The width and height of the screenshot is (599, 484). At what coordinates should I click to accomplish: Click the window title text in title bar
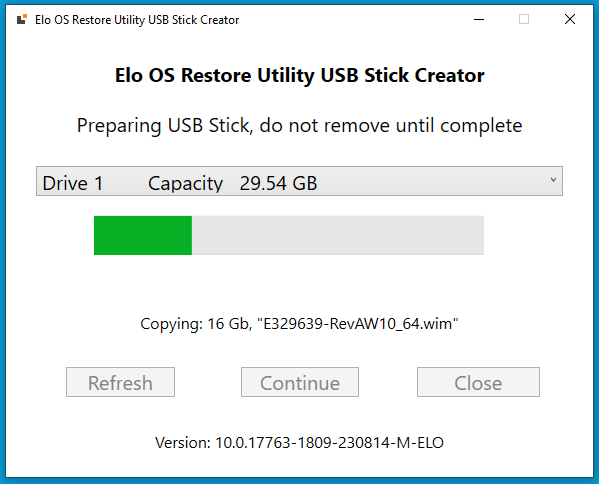[x=137, y=19]
